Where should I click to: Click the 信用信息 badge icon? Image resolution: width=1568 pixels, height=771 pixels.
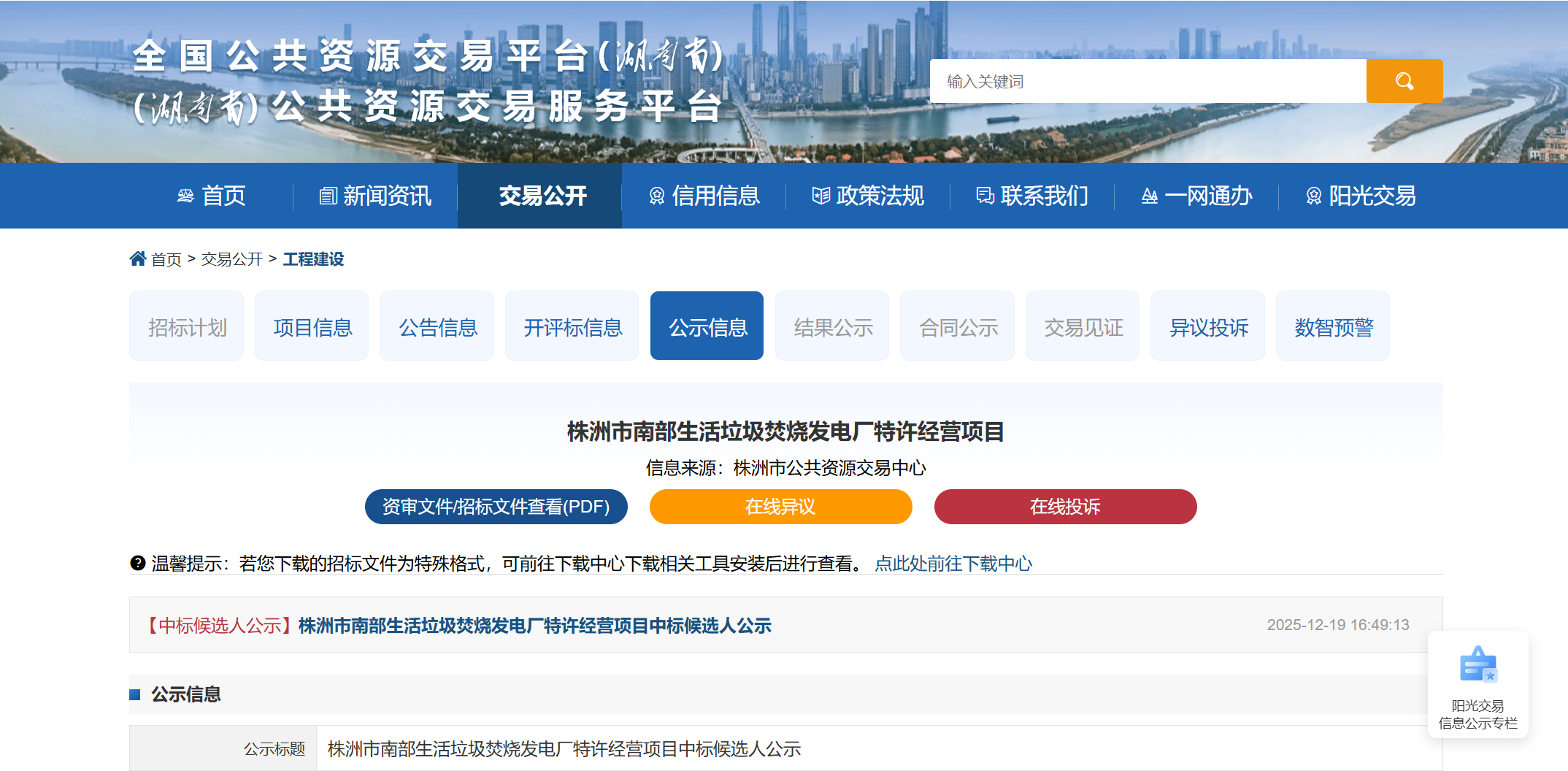point(657,196)
